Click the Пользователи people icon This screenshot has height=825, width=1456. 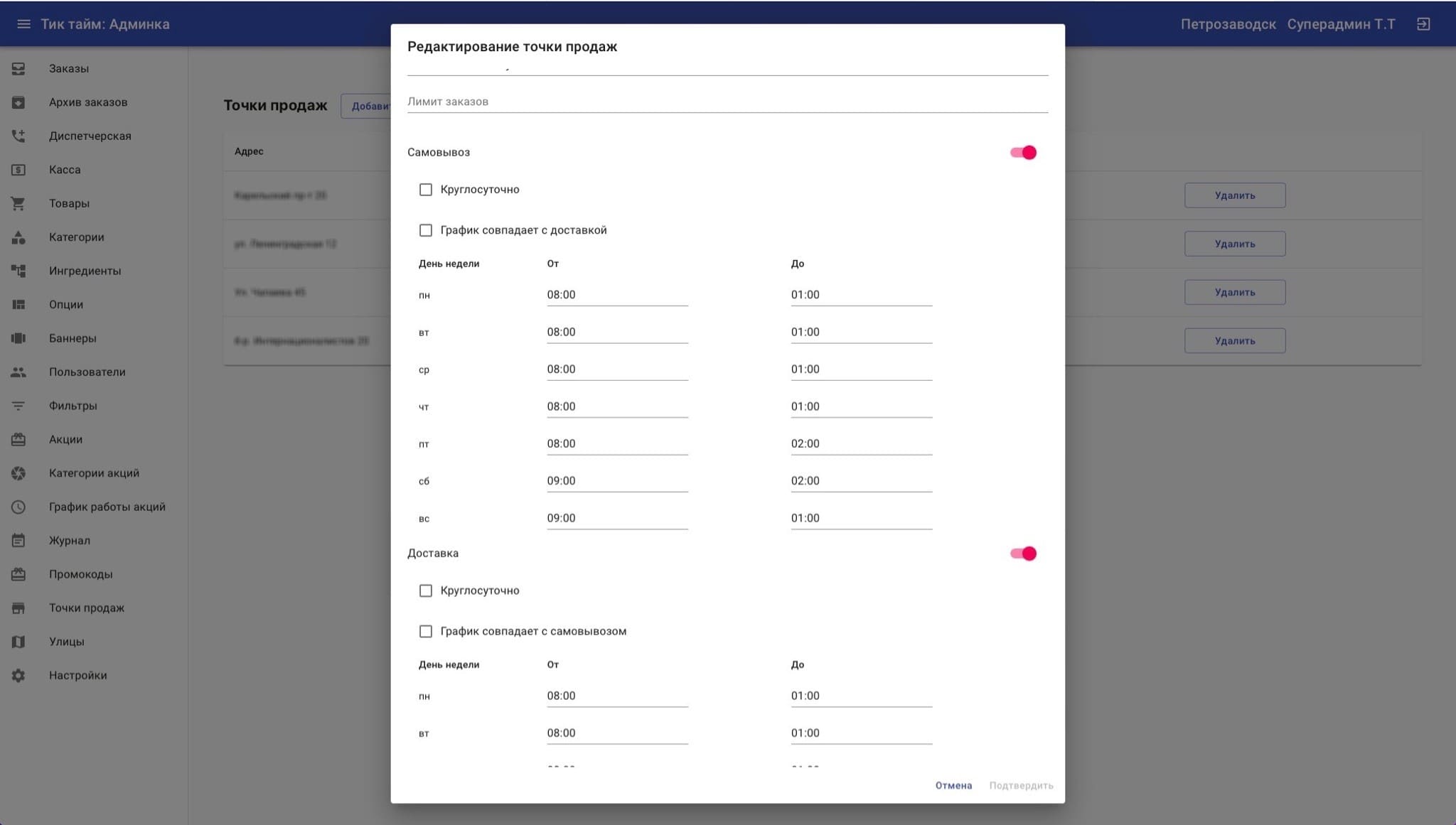pyautogui.click(x=18, y=372)
